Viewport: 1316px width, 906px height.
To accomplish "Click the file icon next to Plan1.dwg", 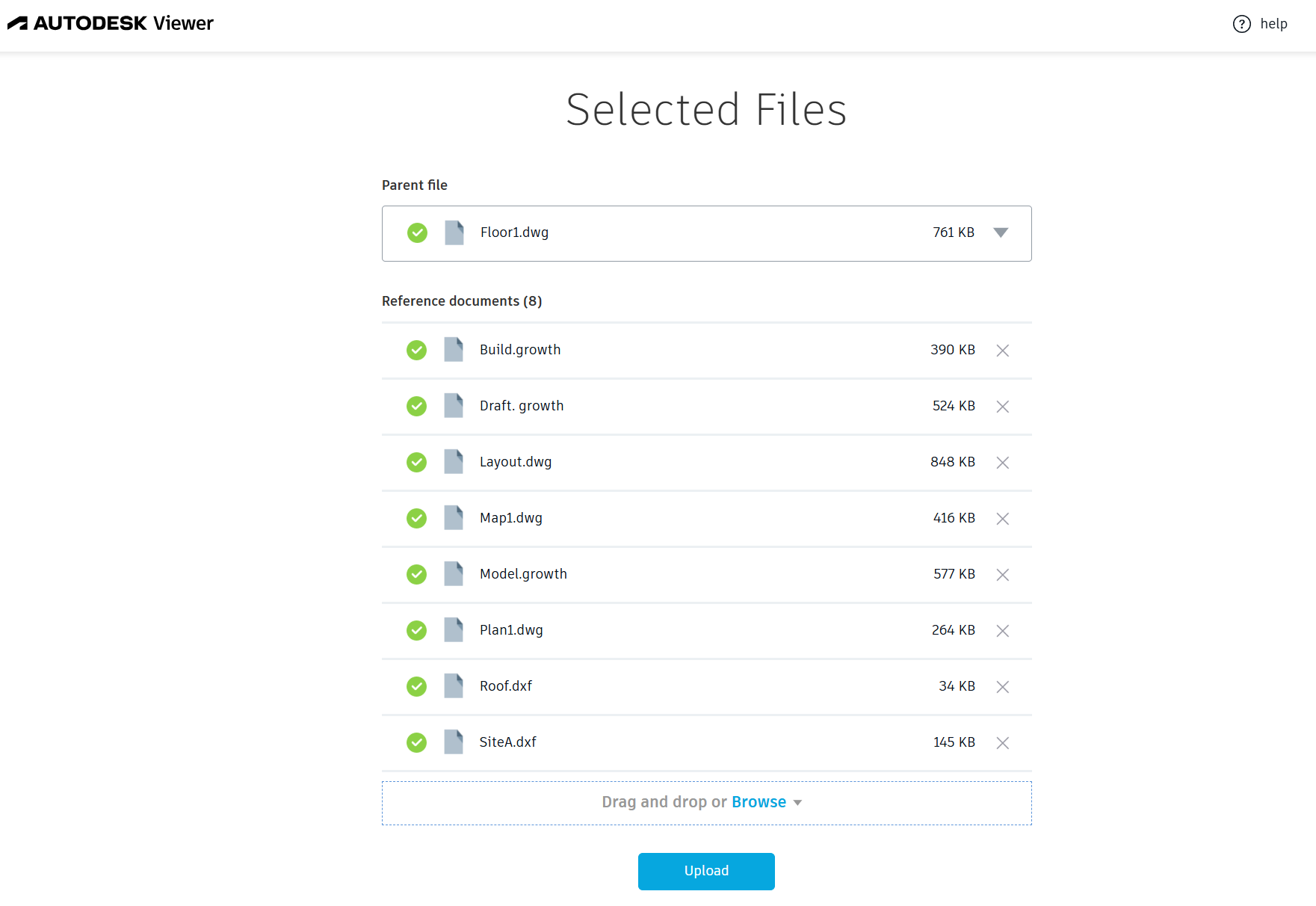I will point(454,630).
